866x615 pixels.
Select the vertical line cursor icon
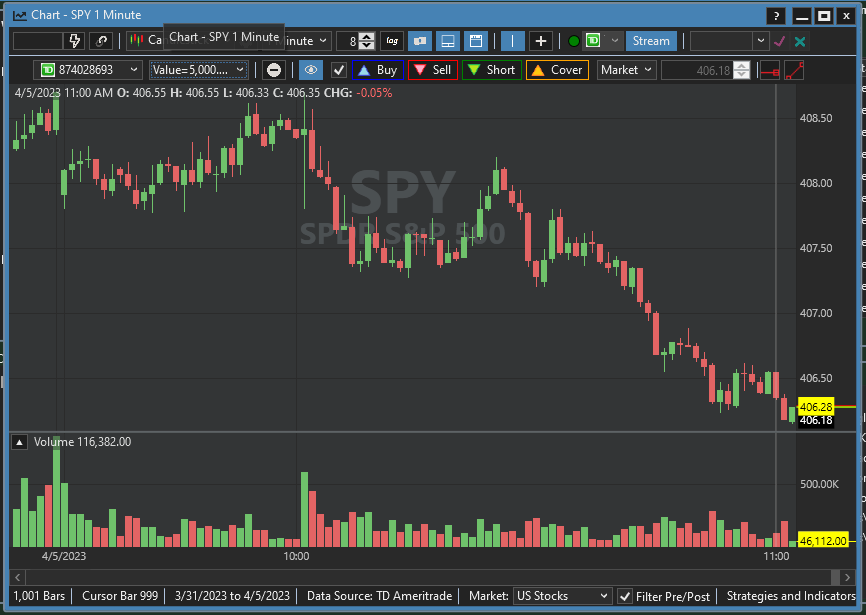coord(512,41)
